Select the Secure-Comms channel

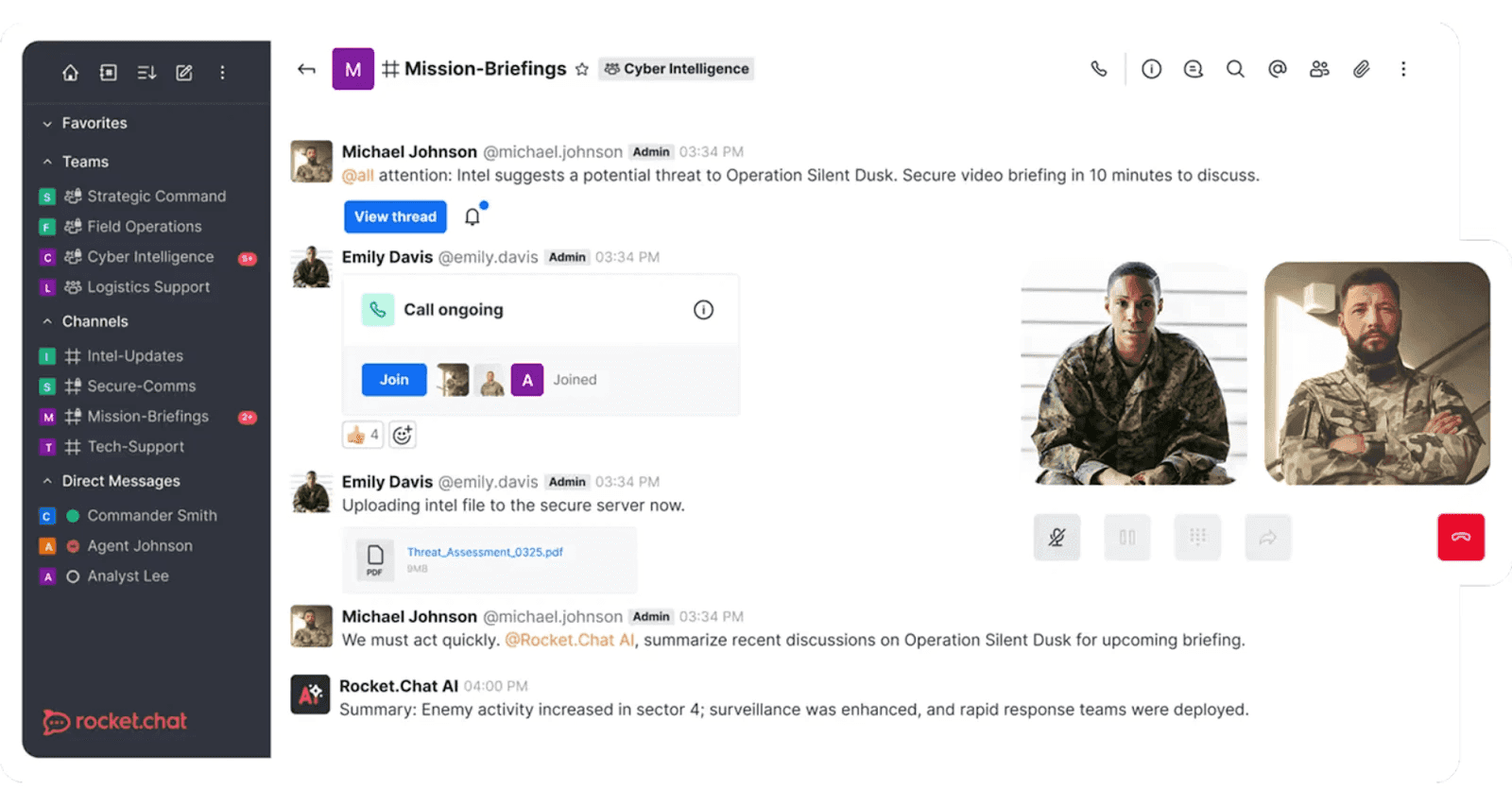(146, 386)
